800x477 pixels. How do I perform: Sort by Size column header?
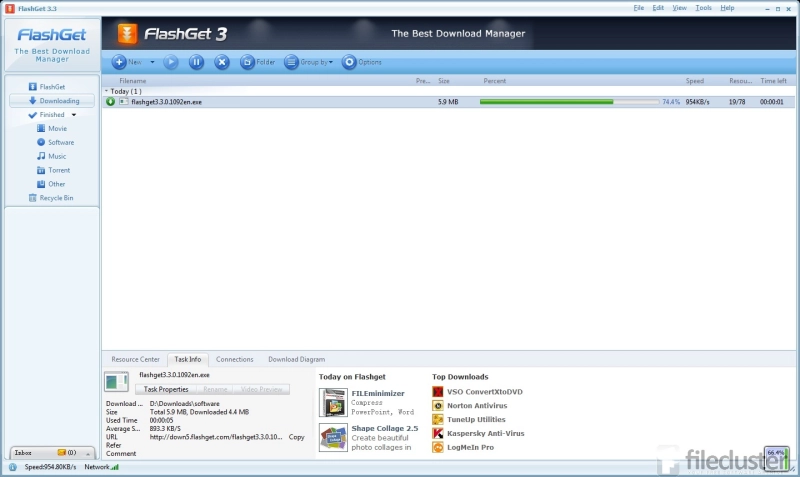click(444, 81)
